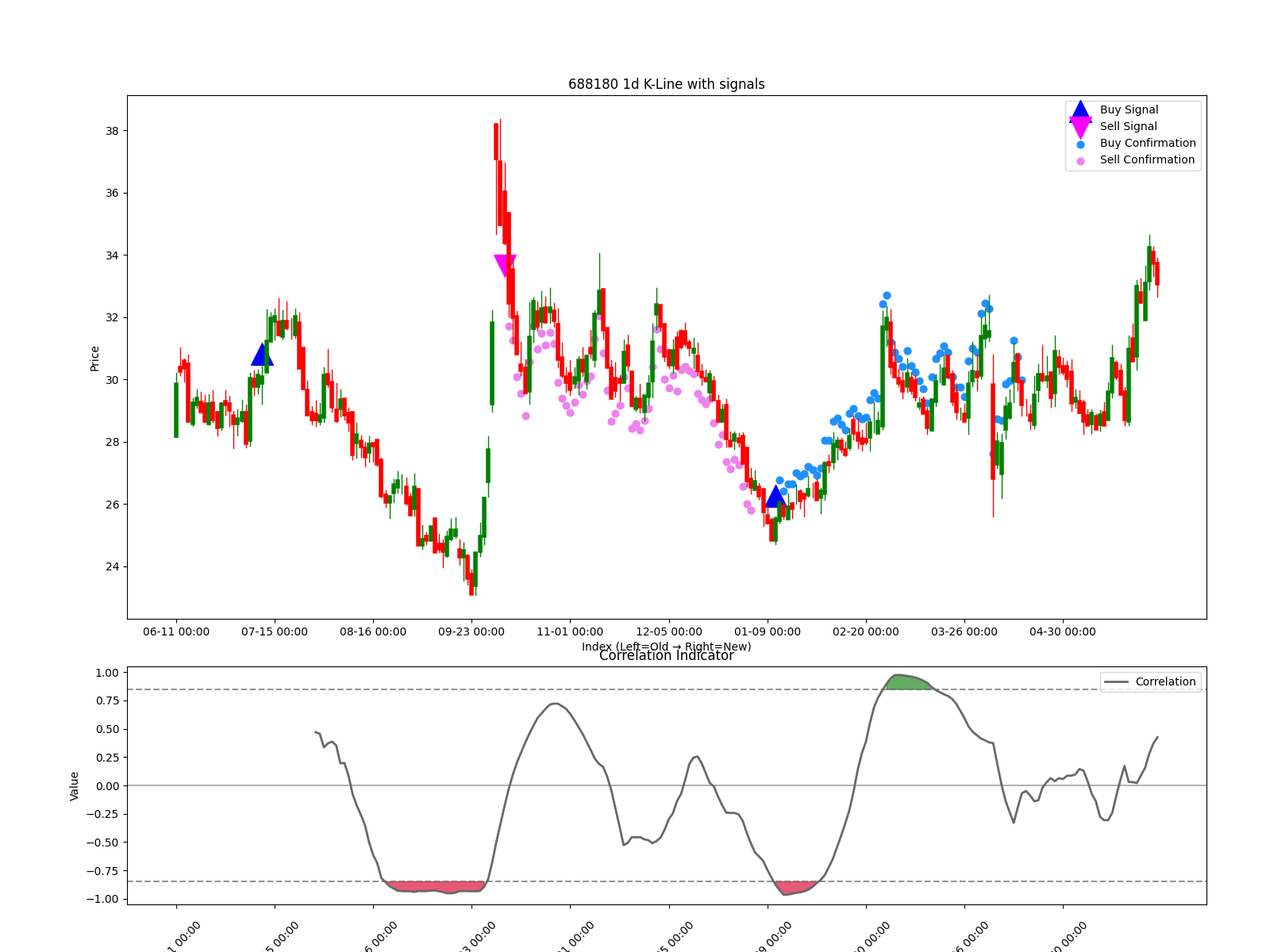Viewport: 1270px width, 952px height.
Task: Click the correlation tick label −1.00
Action: (x=102, y=899)
